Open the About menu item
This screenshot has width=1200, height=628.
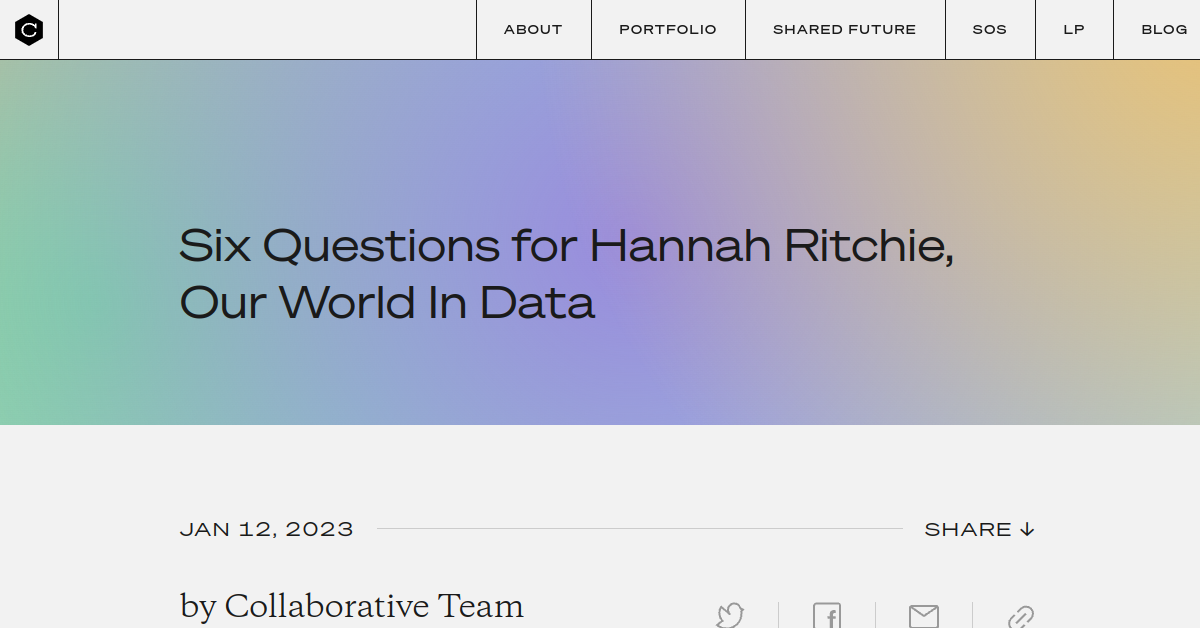click(533, 30)
